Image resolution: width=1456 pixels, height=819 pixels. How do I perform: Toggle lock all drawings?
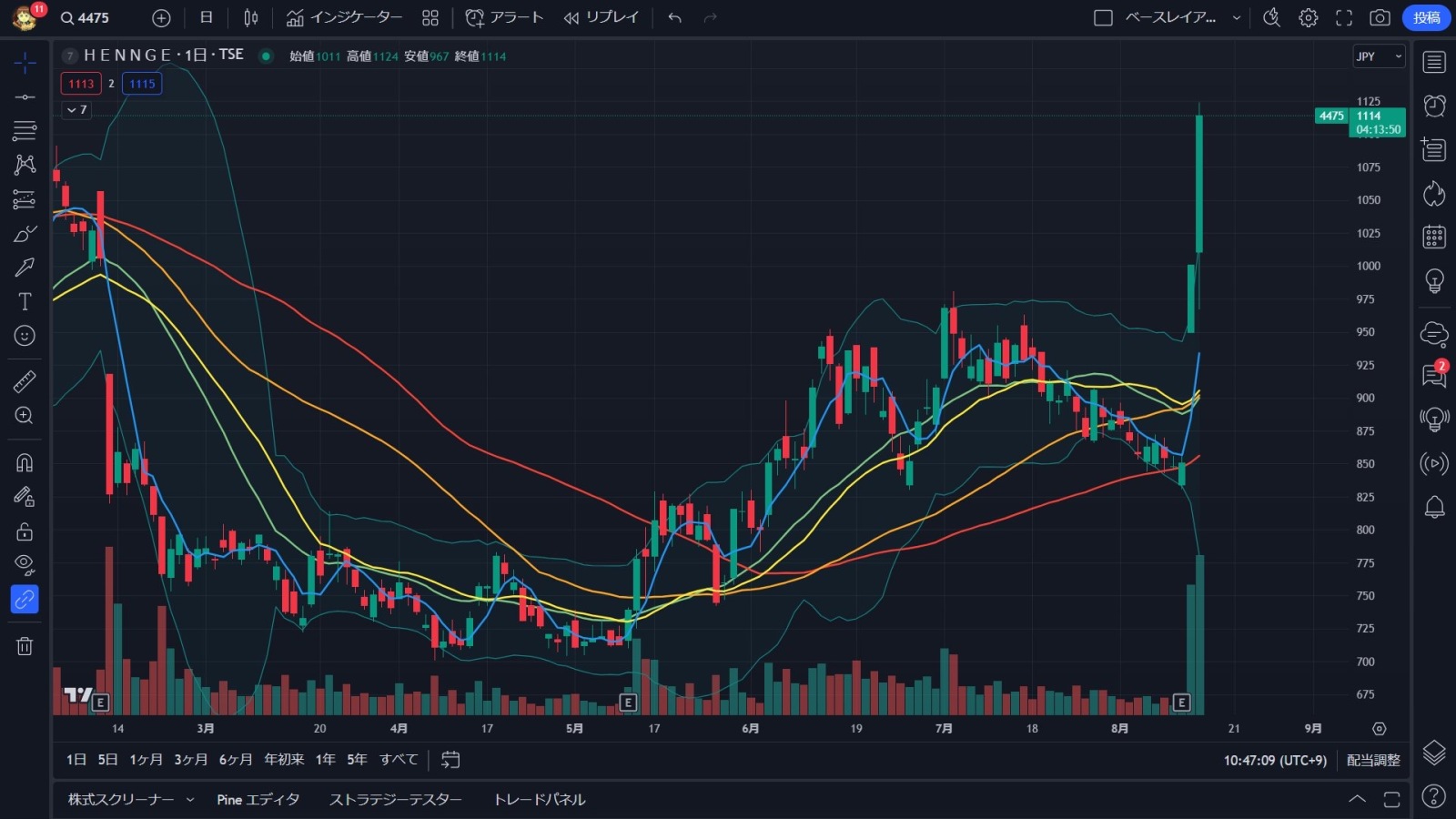25,531
